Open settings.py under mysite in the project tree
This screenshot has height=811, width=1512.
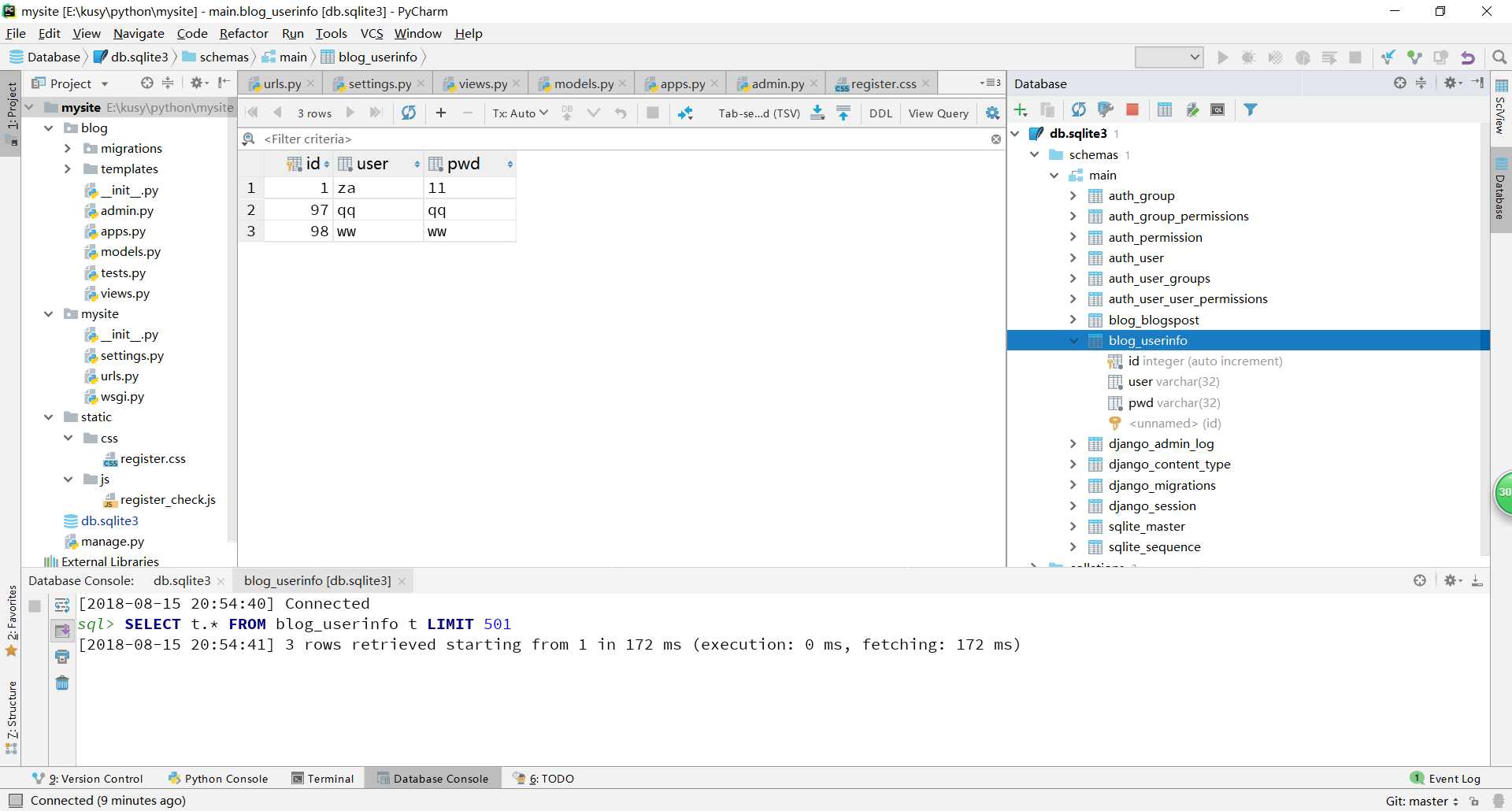pos(132,355)
